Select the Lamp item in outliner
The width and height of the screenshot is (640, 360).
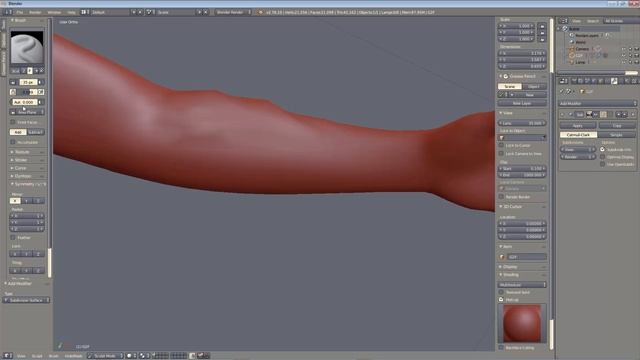point(580,62)
